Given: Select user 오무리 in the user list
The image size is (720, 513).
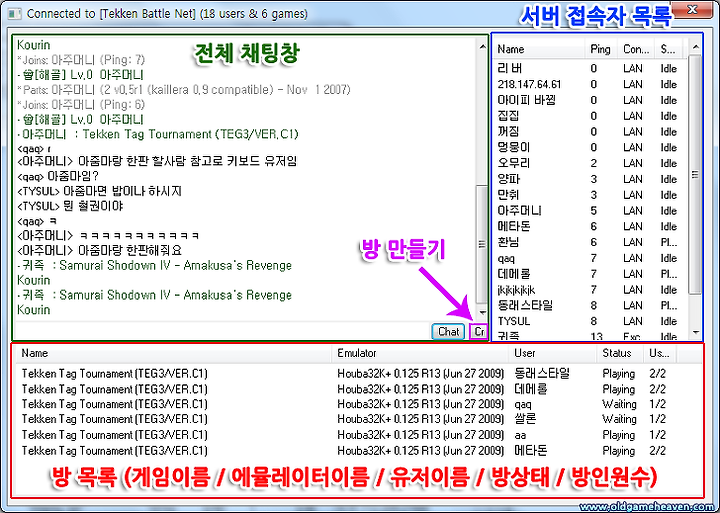Looking at the screenshot, I should 591,163.
